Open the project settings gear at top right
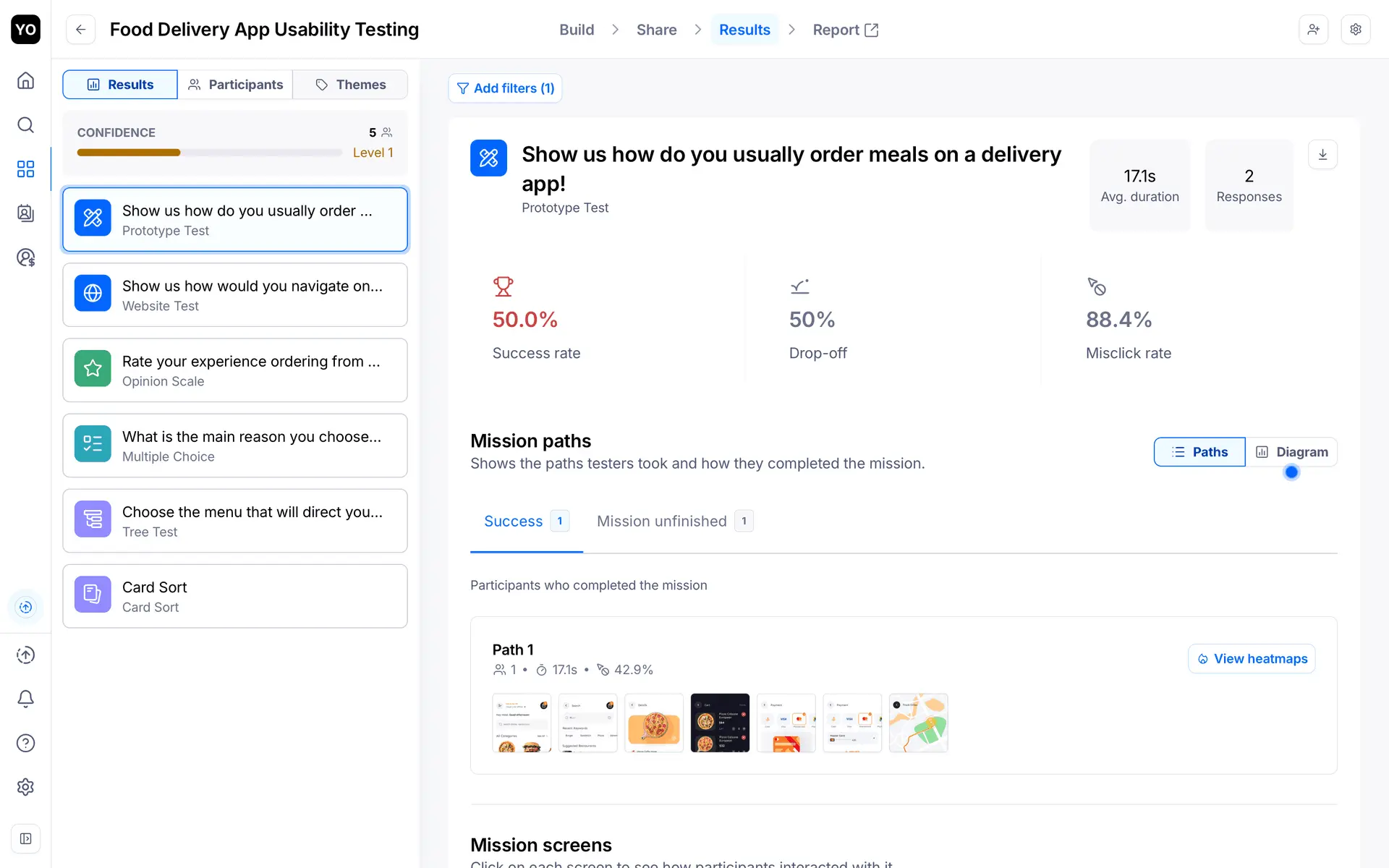 (x=1356, y=30)
